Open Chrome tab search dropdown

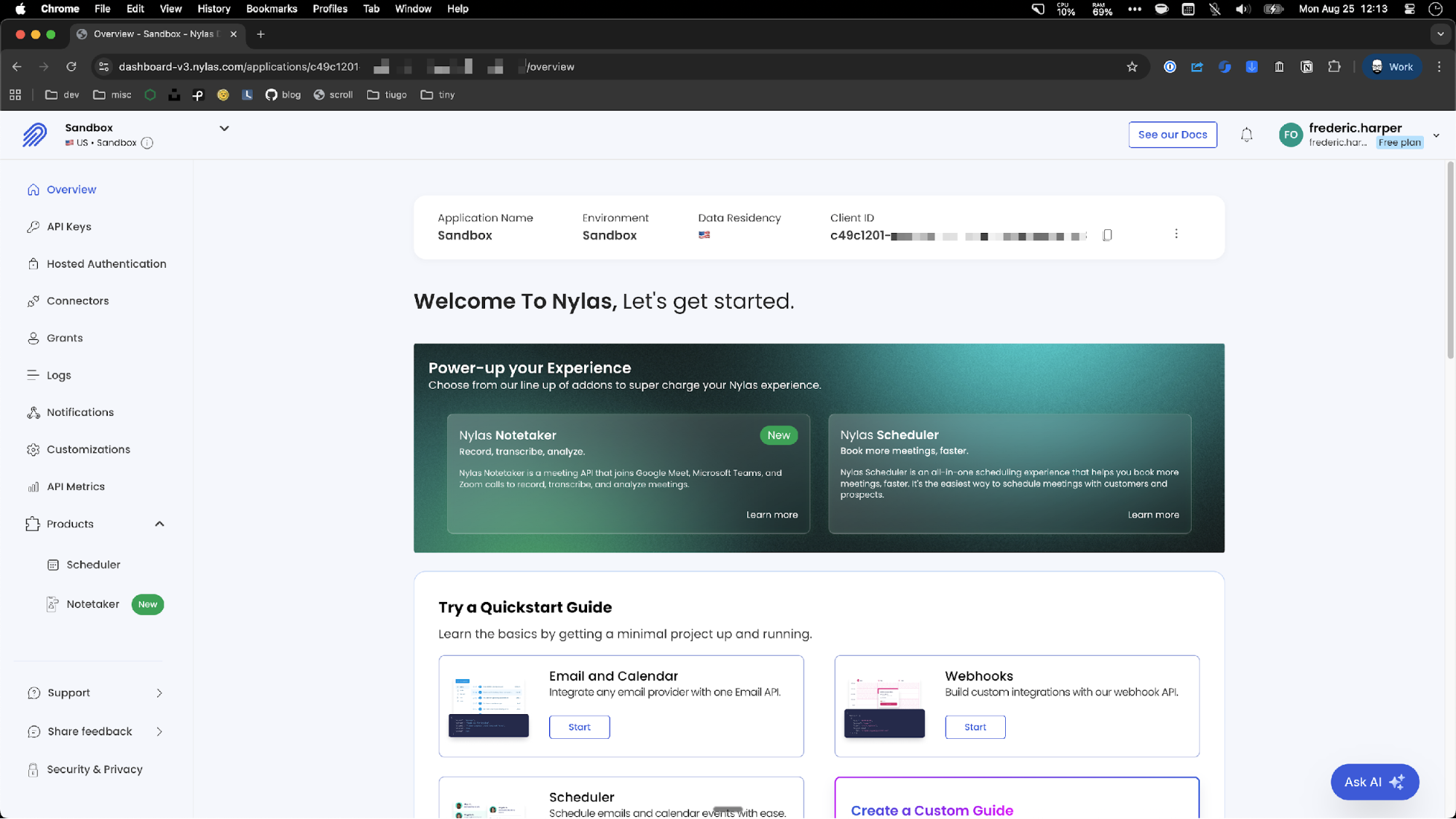coord(1440,34)
